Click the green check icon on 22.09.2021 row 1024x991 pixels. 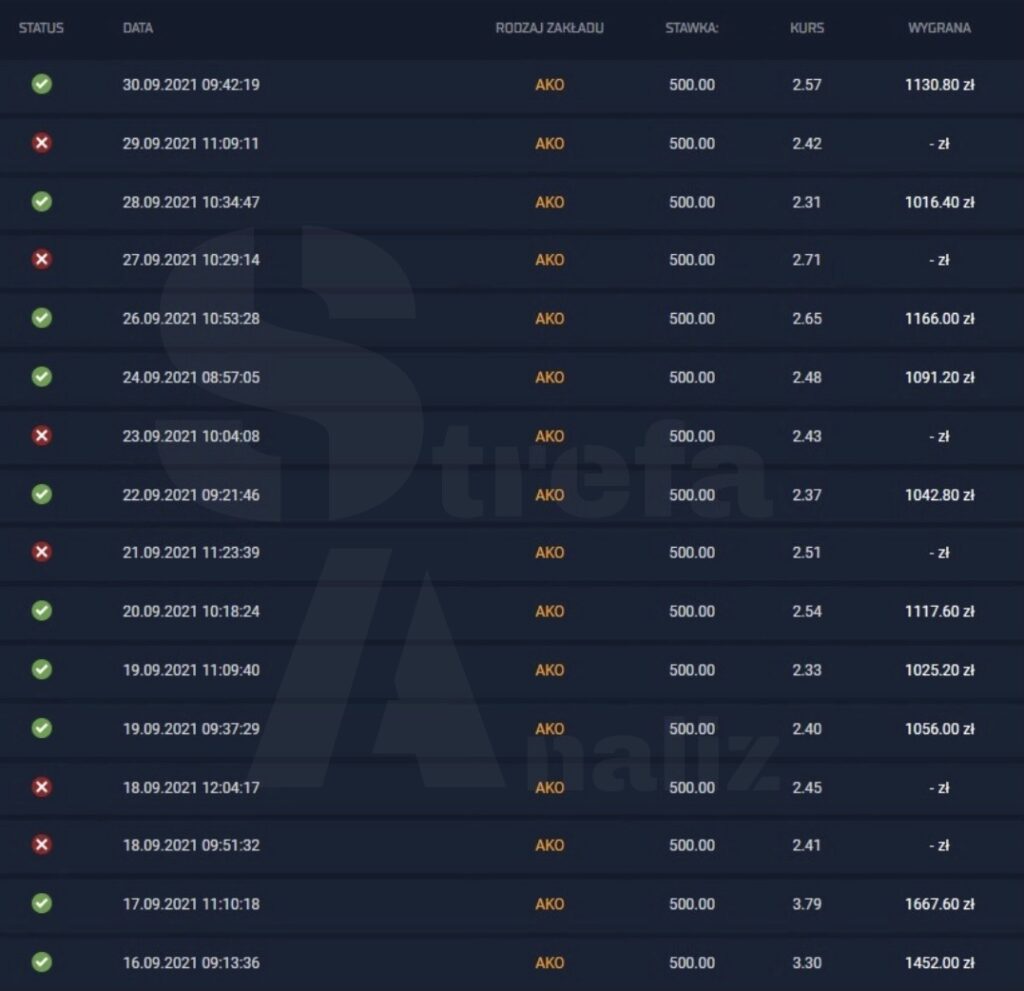click(x=42, y=495)
